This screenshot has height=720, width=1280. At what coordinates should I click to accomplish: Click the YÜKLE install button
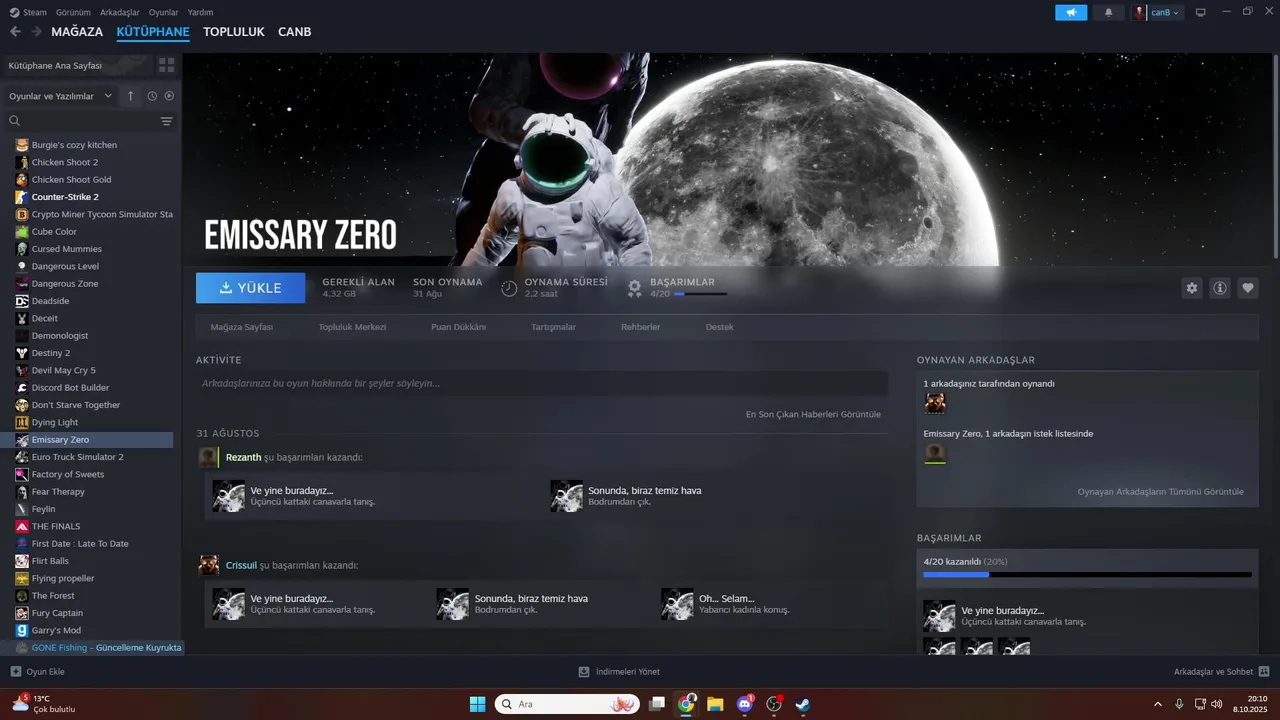[x=251, y=288]
